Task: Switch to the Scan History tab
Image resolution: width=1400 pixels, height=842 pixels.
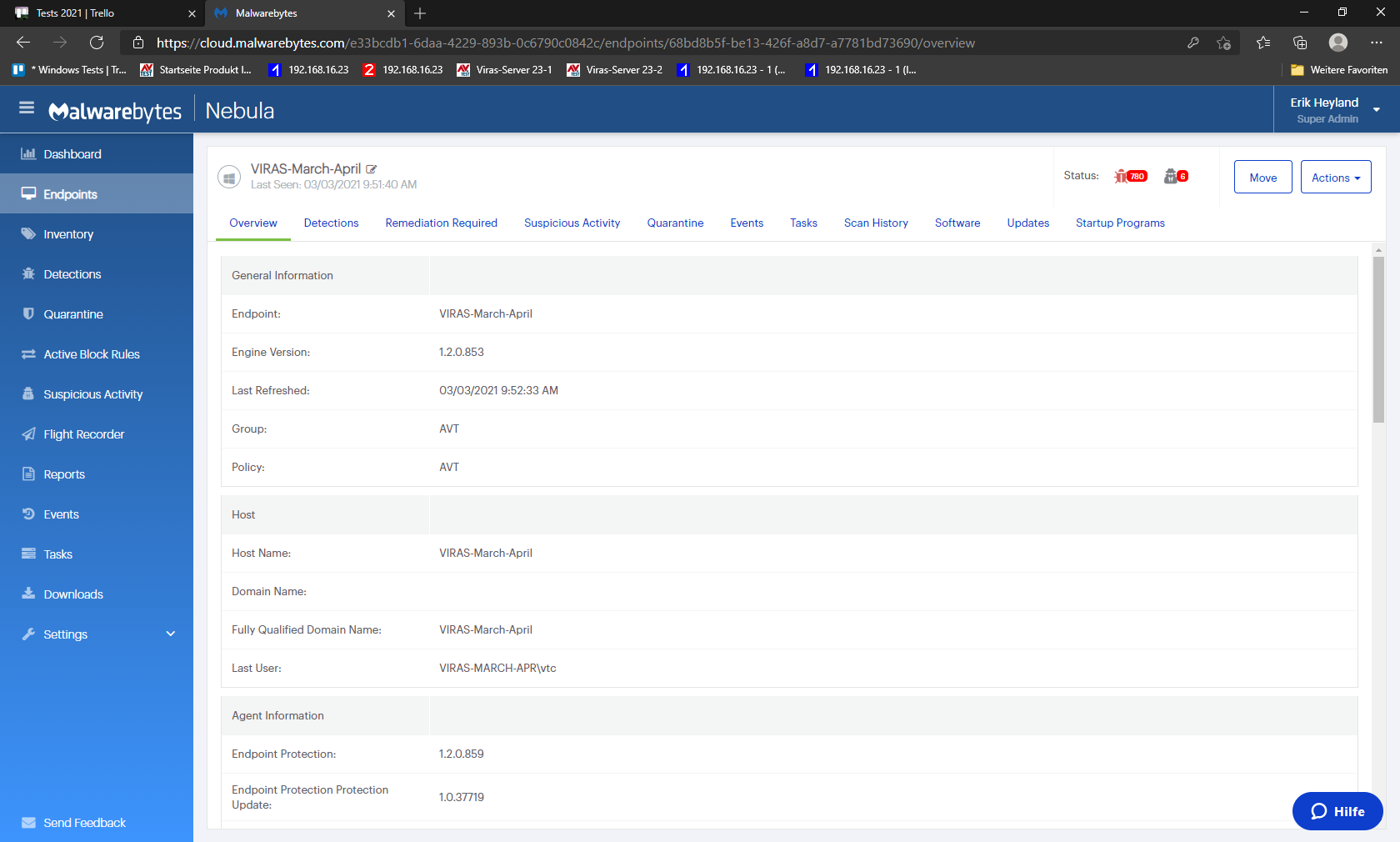Action: 875,223
